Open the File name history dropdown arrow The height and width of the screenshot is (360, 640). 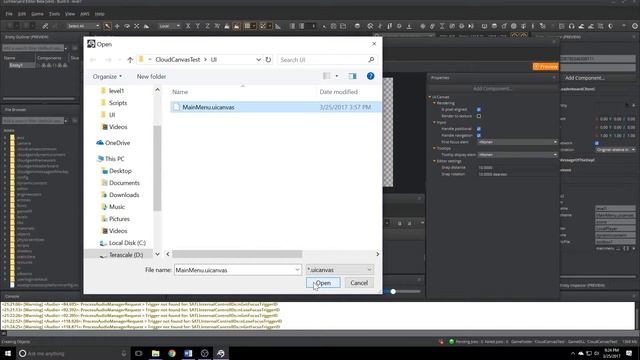[x=297, y=270]
